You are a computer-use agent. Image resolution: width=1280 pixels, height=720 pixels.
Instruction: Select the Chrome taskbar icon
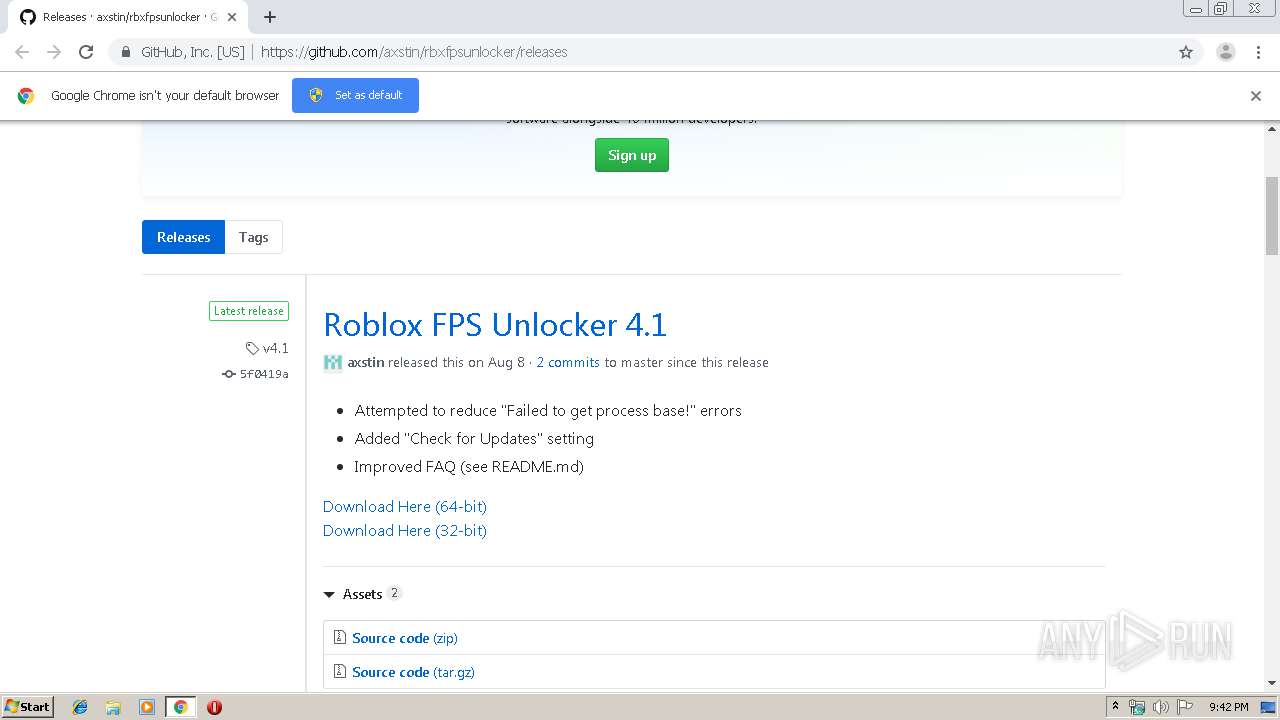coord(180,707)
